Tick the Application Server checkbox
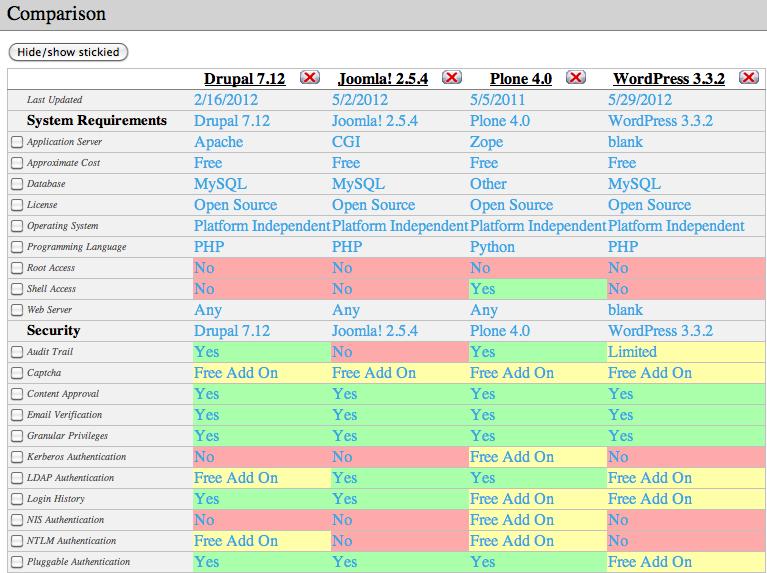The height and width of the screenshot is (573, 767). click(17, 142)
